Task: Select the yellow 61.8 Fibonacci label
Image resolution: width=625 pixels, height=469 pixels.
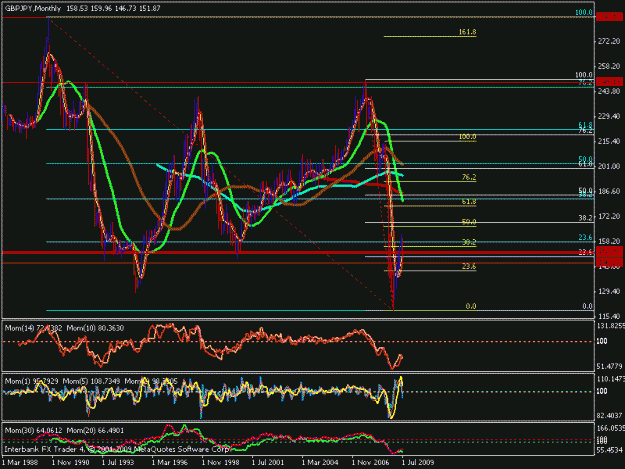Action: (469, 202)
